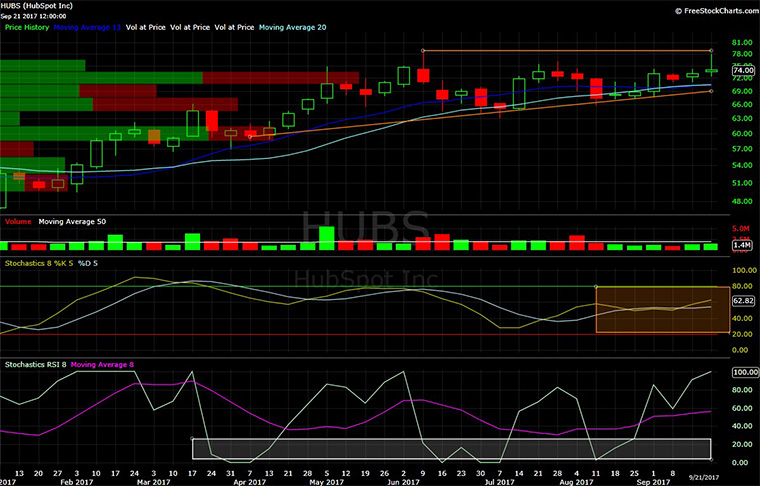Select the orange rectangle drawing in Stochastics panel

click(663, 310)
